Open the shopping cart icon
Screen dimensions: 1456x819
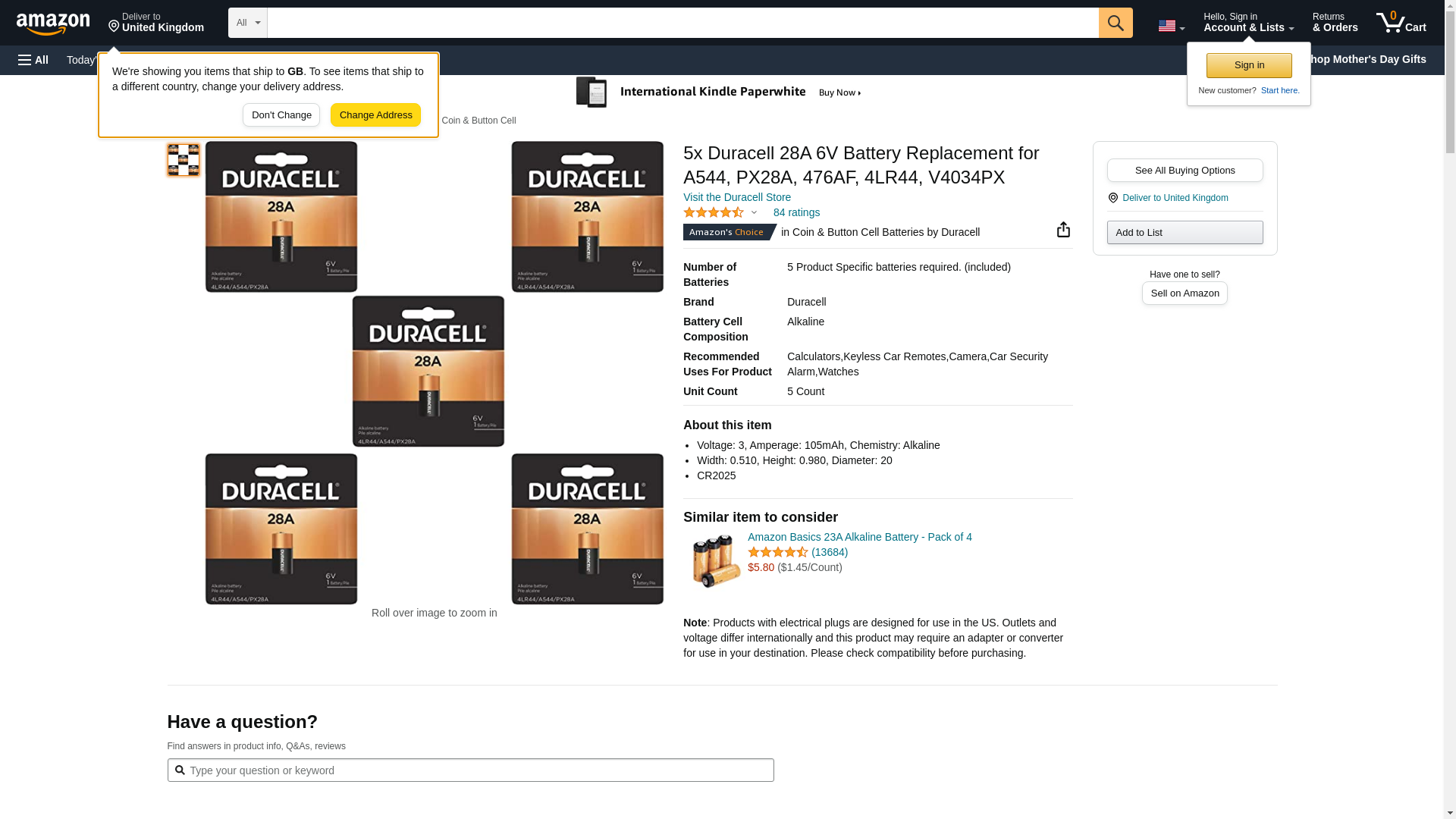(x=1401, y=23)
